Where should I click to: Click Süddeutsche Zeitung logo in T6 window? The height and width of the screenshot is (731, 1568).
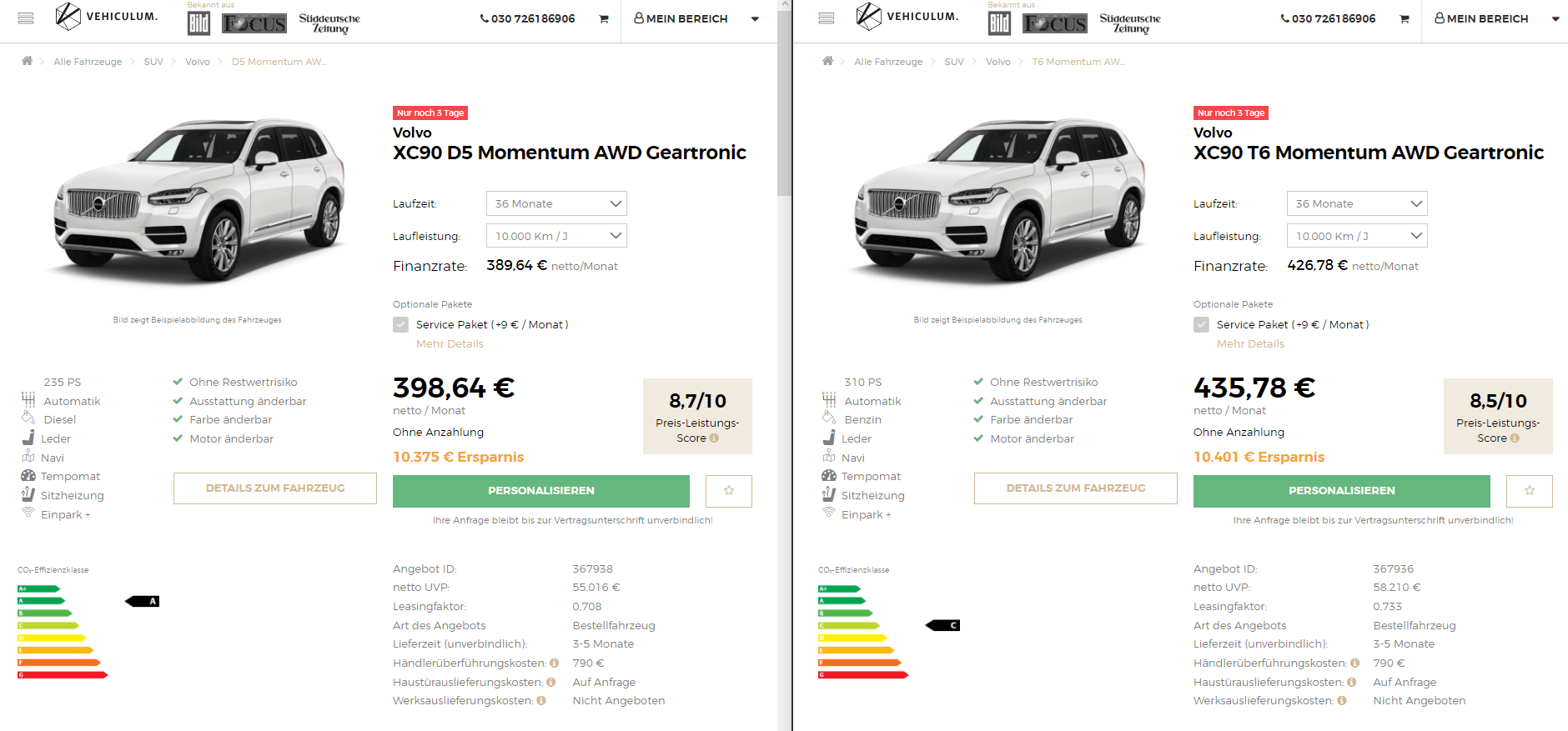click(x=1130, y=23)
